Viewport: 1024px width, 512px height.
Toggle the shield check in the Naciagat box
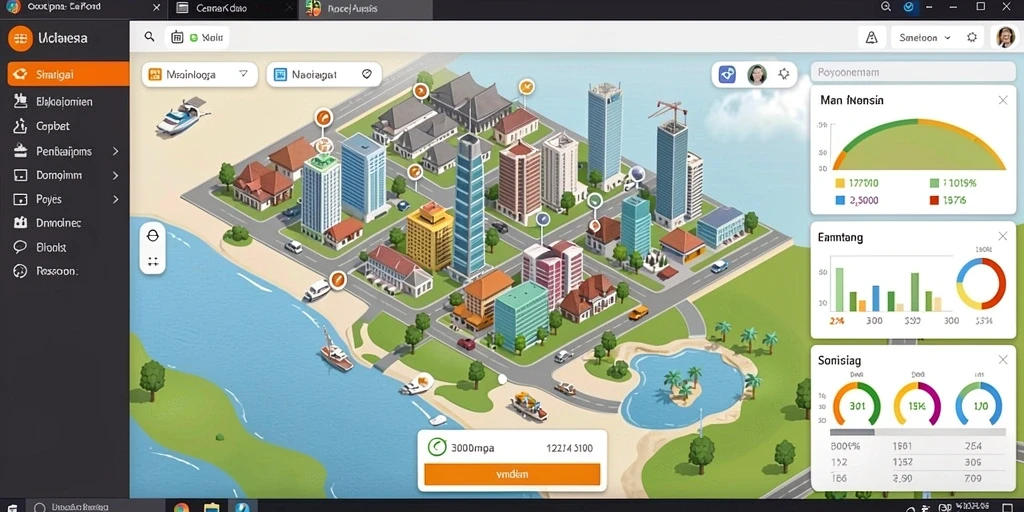(366, 74)
